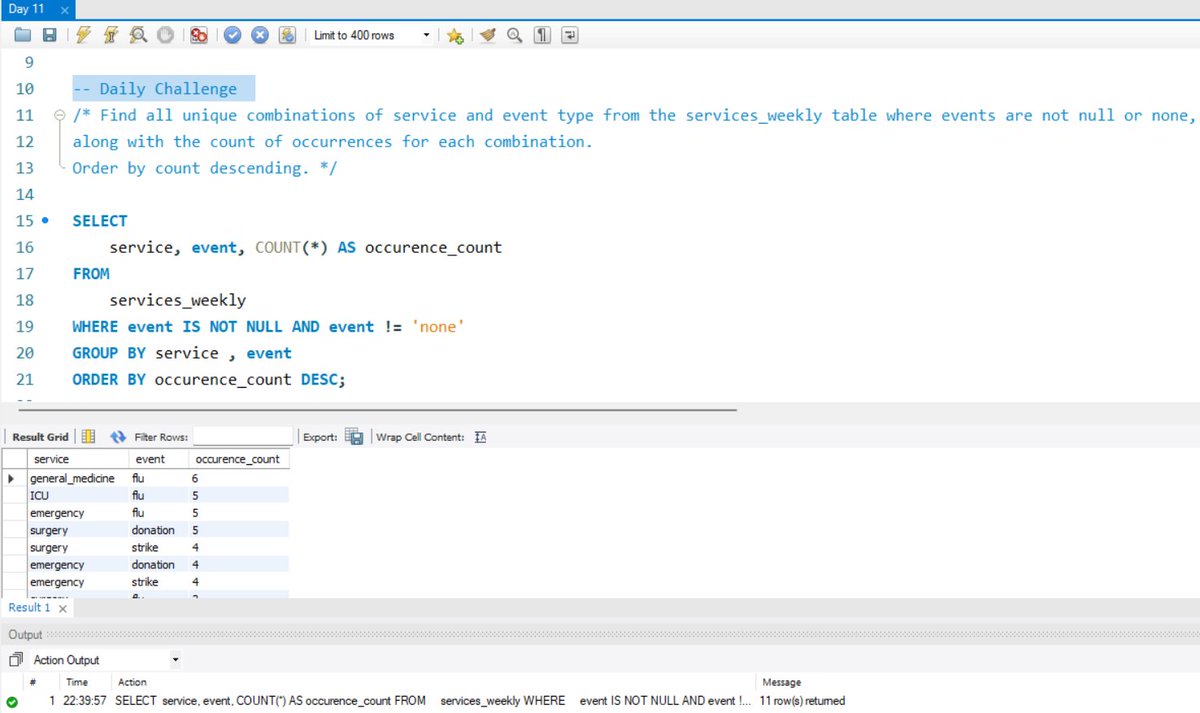Click the Result Grid button

40,437
